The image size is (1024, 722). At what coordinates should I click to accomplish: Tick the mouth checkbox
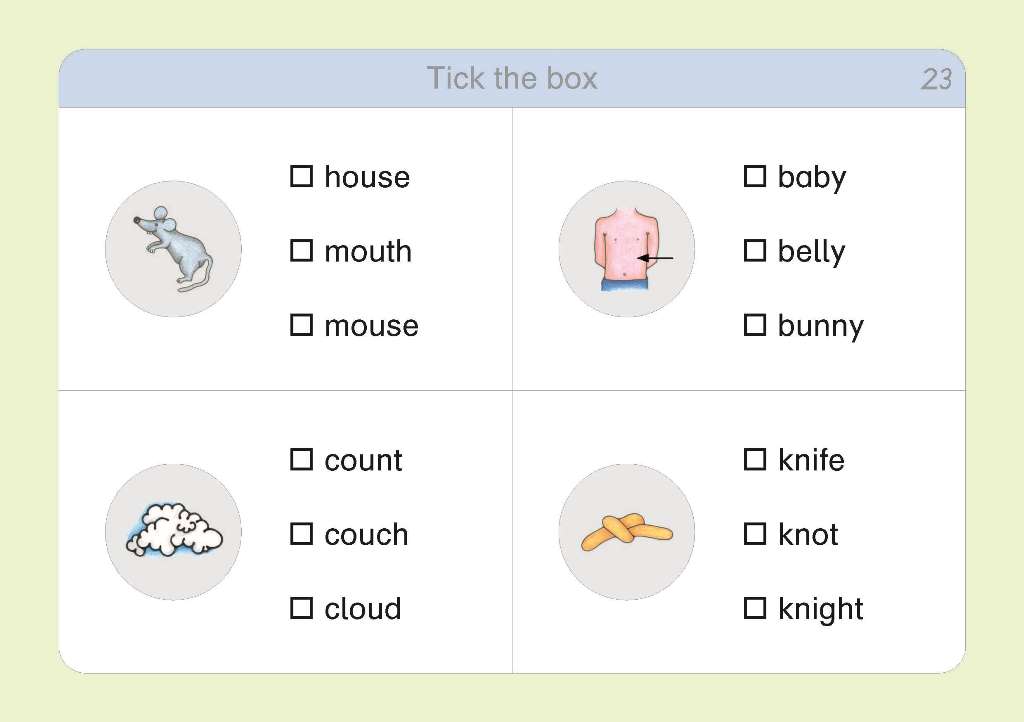click(x=301, y=251)
